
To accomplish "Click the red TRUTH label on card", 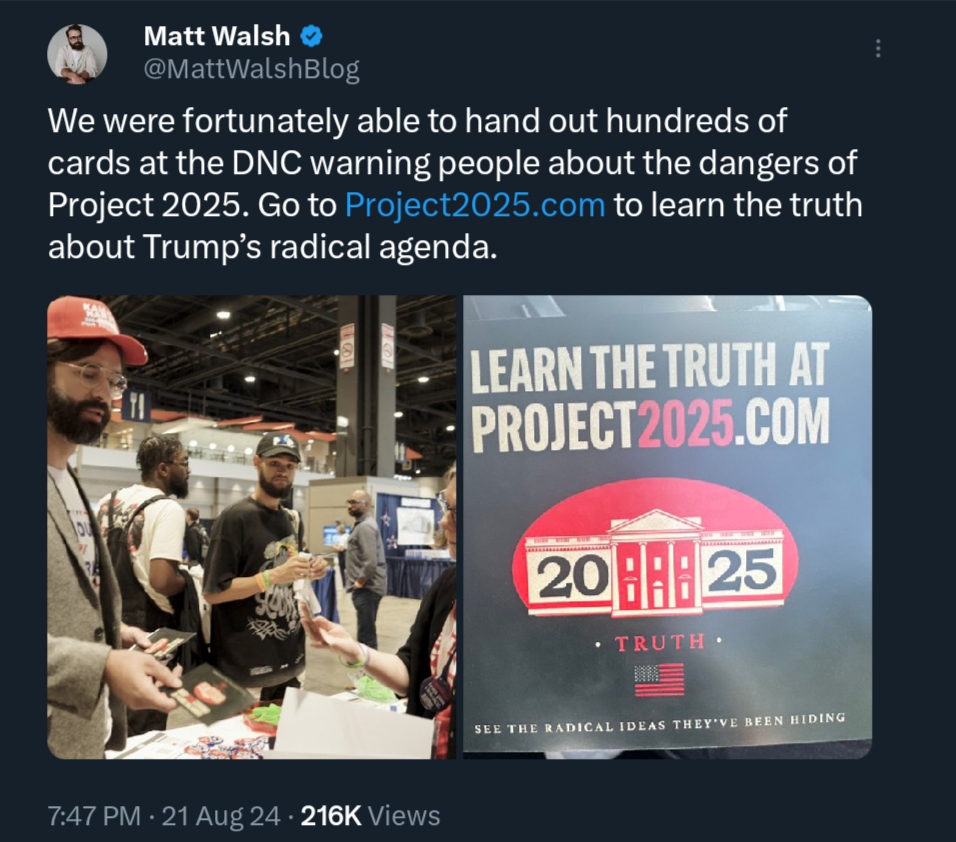I will click(x=658, y=642).
